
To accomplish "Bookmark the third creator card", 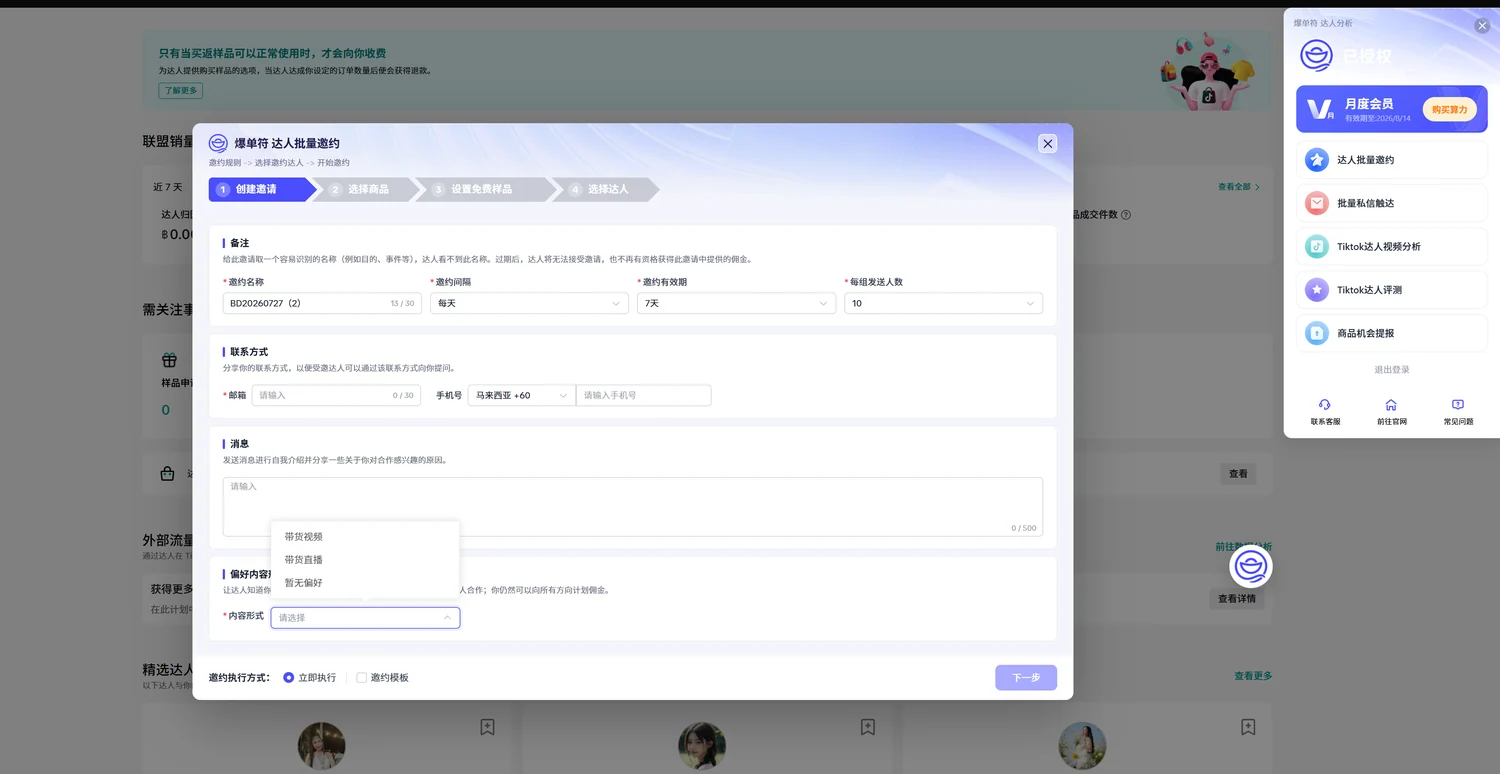I will [1248, 727].
